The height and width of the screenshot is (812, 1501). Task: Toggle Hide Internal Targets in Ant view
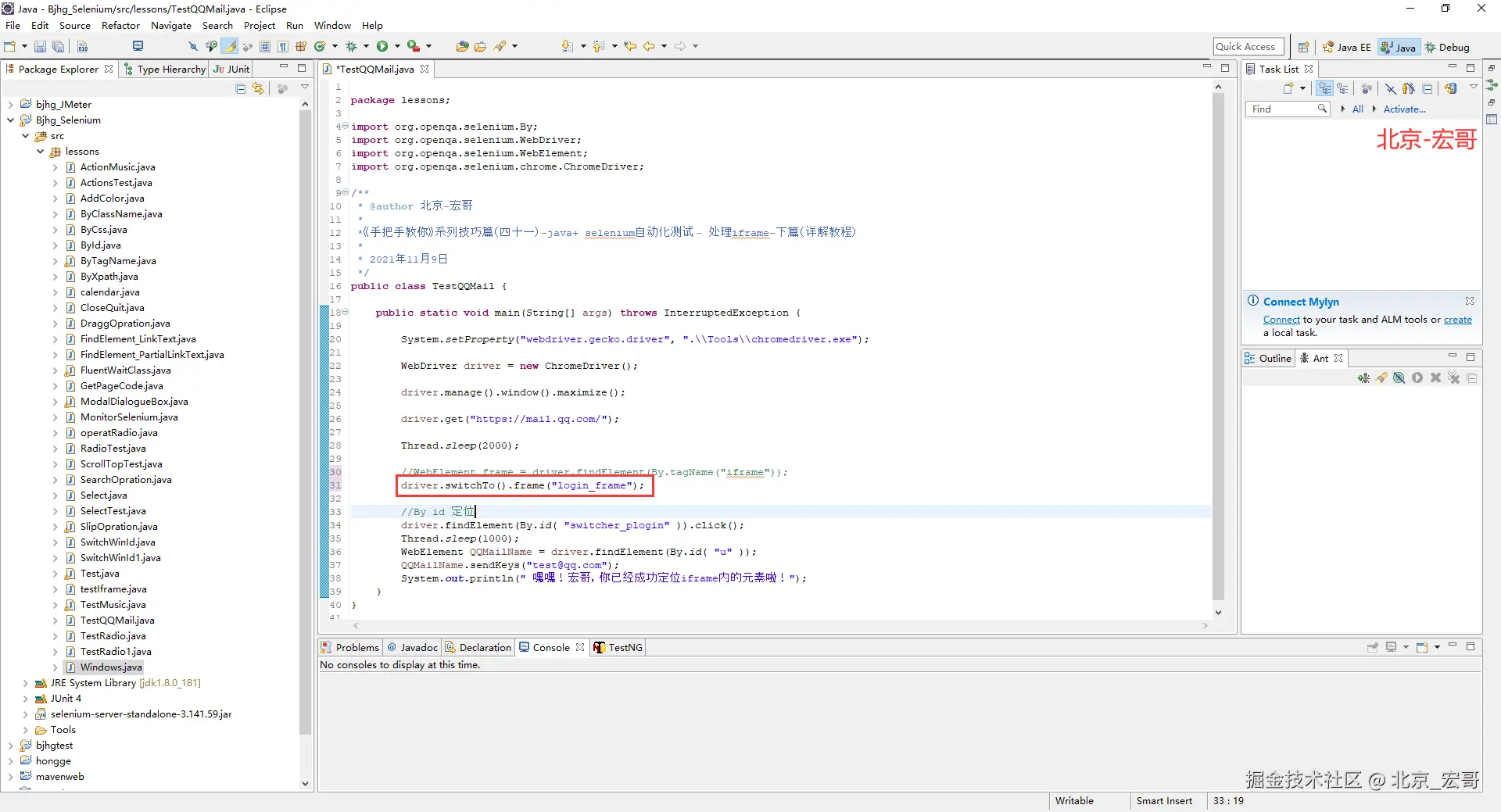coord(1399,378)
